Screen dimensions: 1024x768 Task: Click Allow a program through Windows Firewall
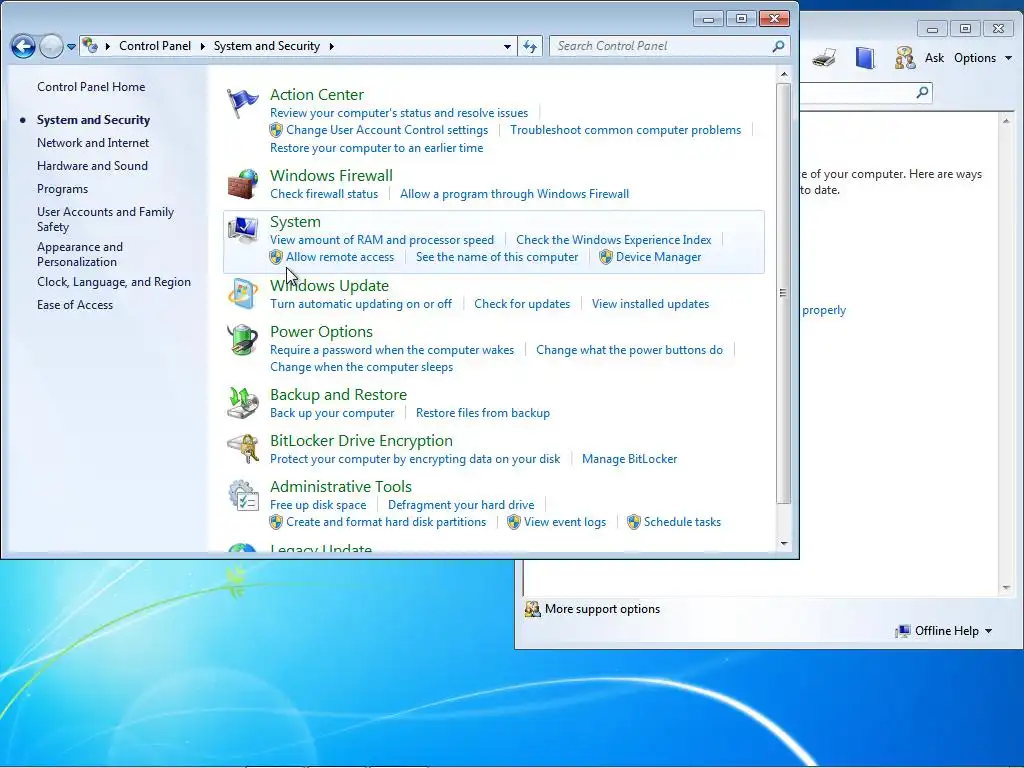[515, 194]
